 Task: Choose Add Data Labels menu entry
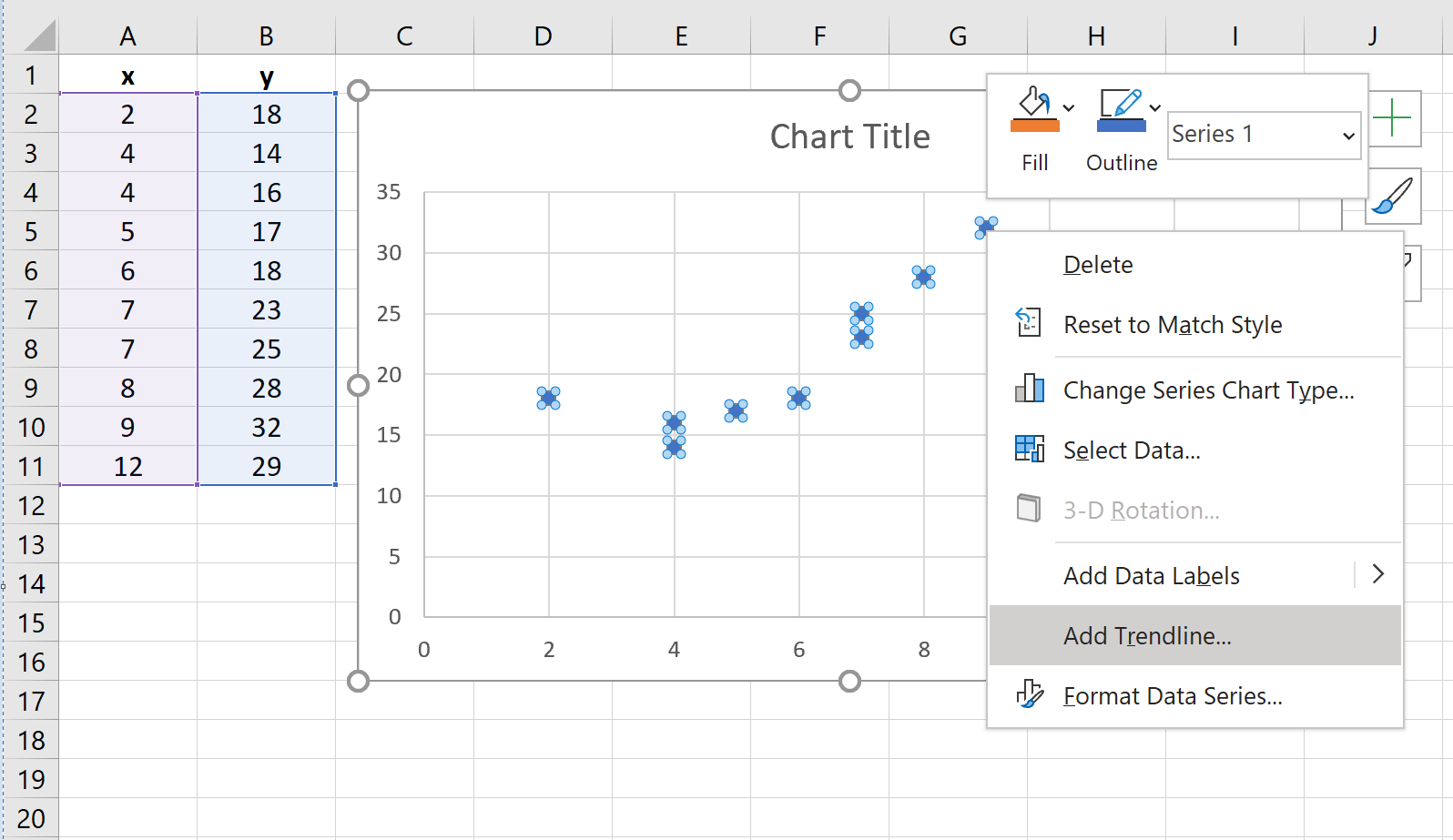click(1151, 576)
